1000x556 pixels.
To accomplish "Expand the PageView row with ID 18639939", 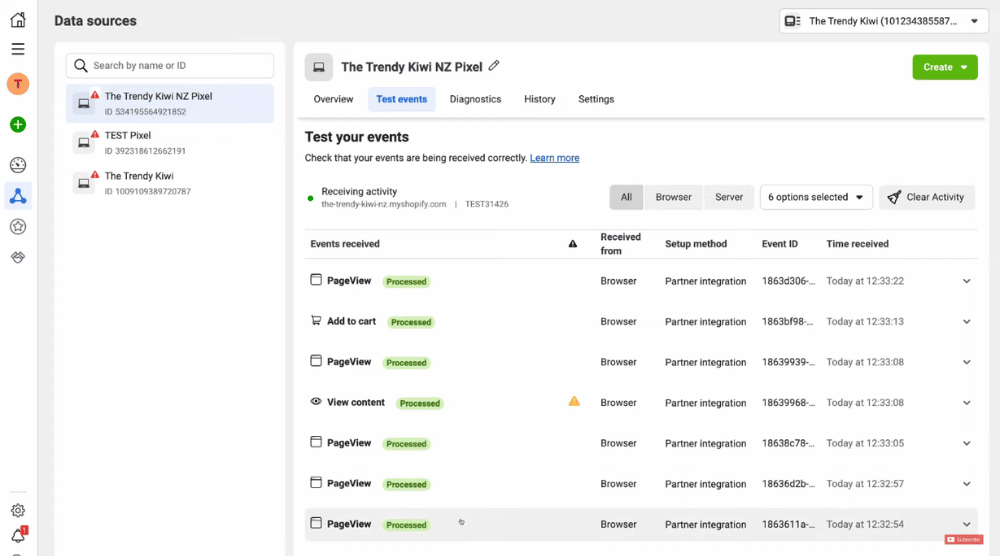I will [967, 362].
